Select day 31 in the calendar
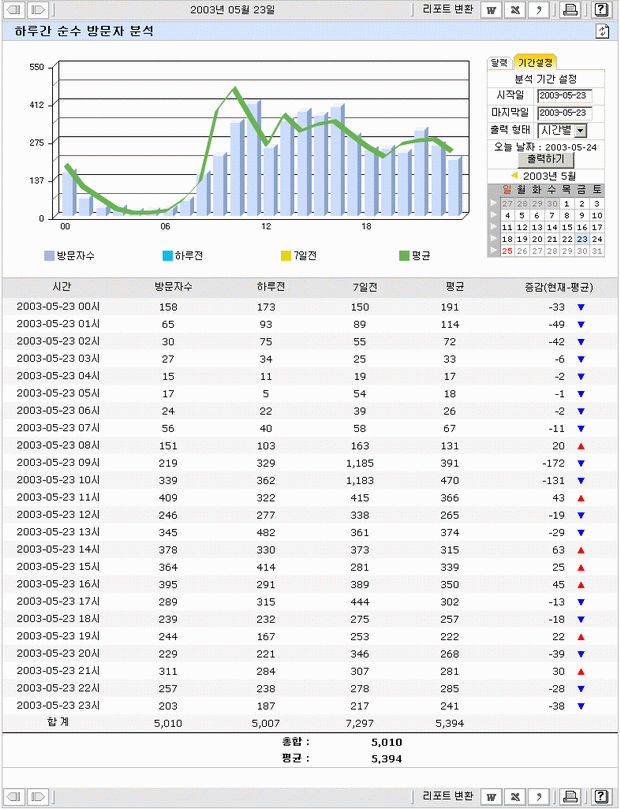 tap(597, 251)
